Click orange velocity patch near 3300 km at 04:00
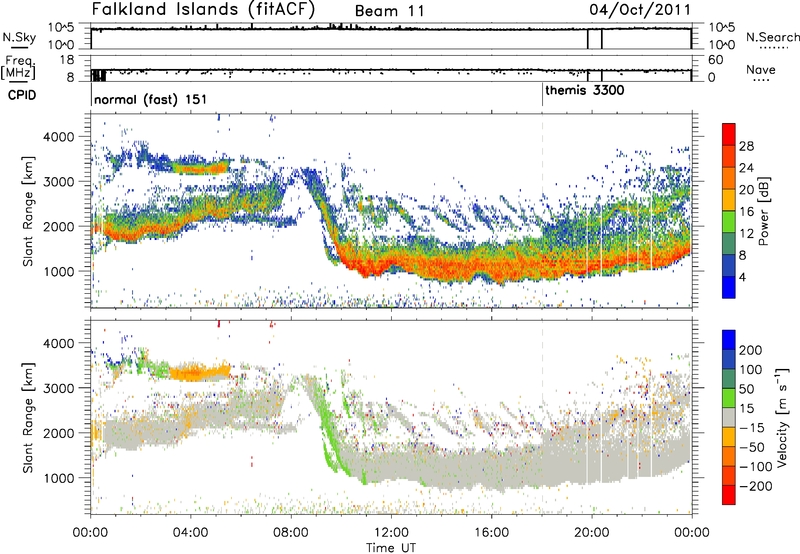The width and height of the screenshot is (800, 554). coord(199,373)
